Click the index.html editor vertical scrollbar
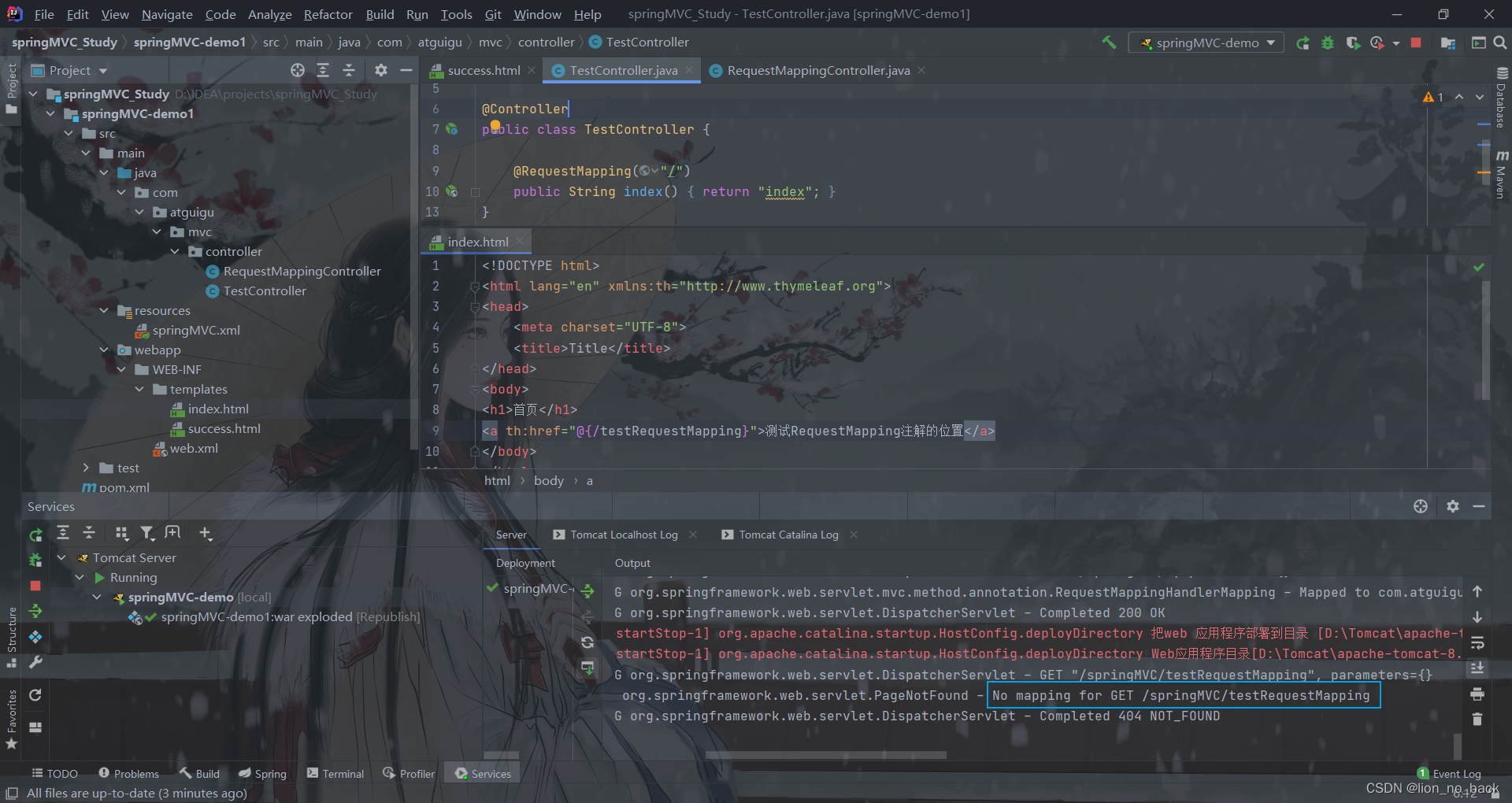Image resolution: width=1512 pixels, height=803 pixels. (1485, 339)
